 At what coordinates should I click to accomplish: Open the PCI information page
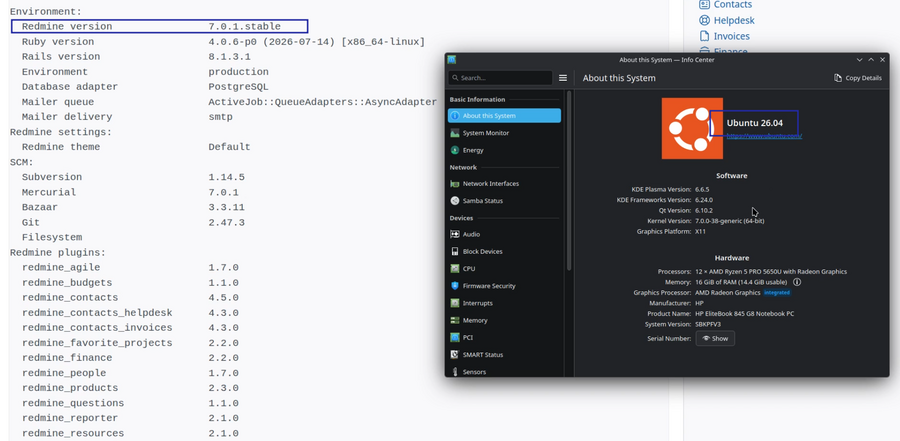coord(505,338)
